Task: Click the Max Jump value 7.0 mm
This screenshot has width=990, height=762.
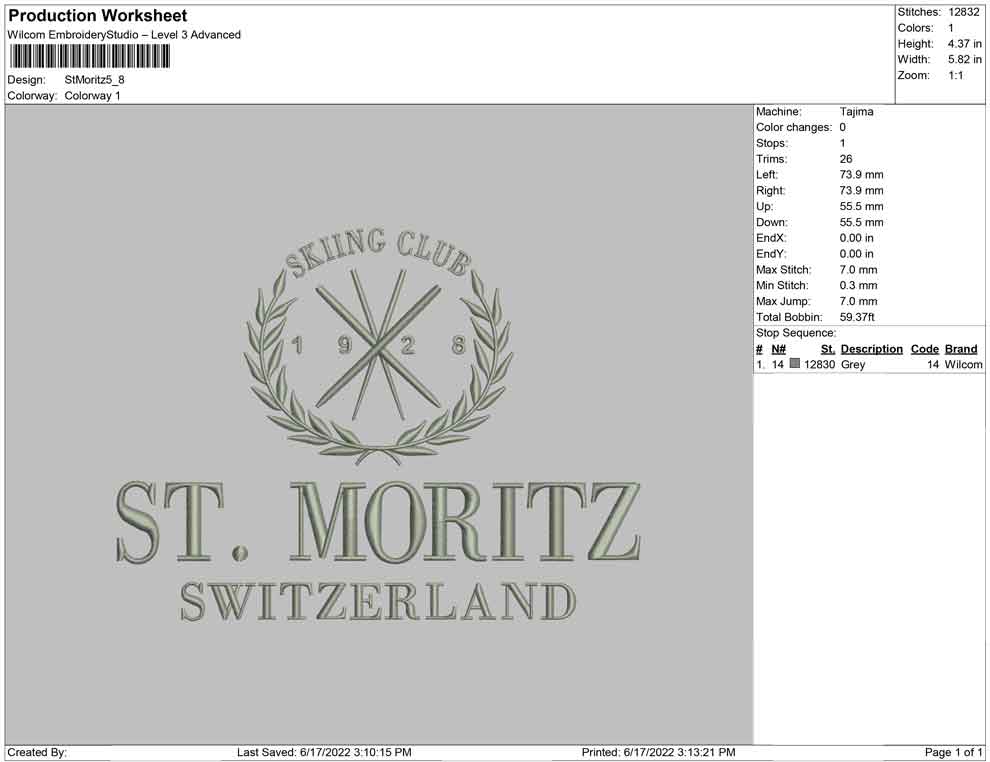Action: point(858,301)
